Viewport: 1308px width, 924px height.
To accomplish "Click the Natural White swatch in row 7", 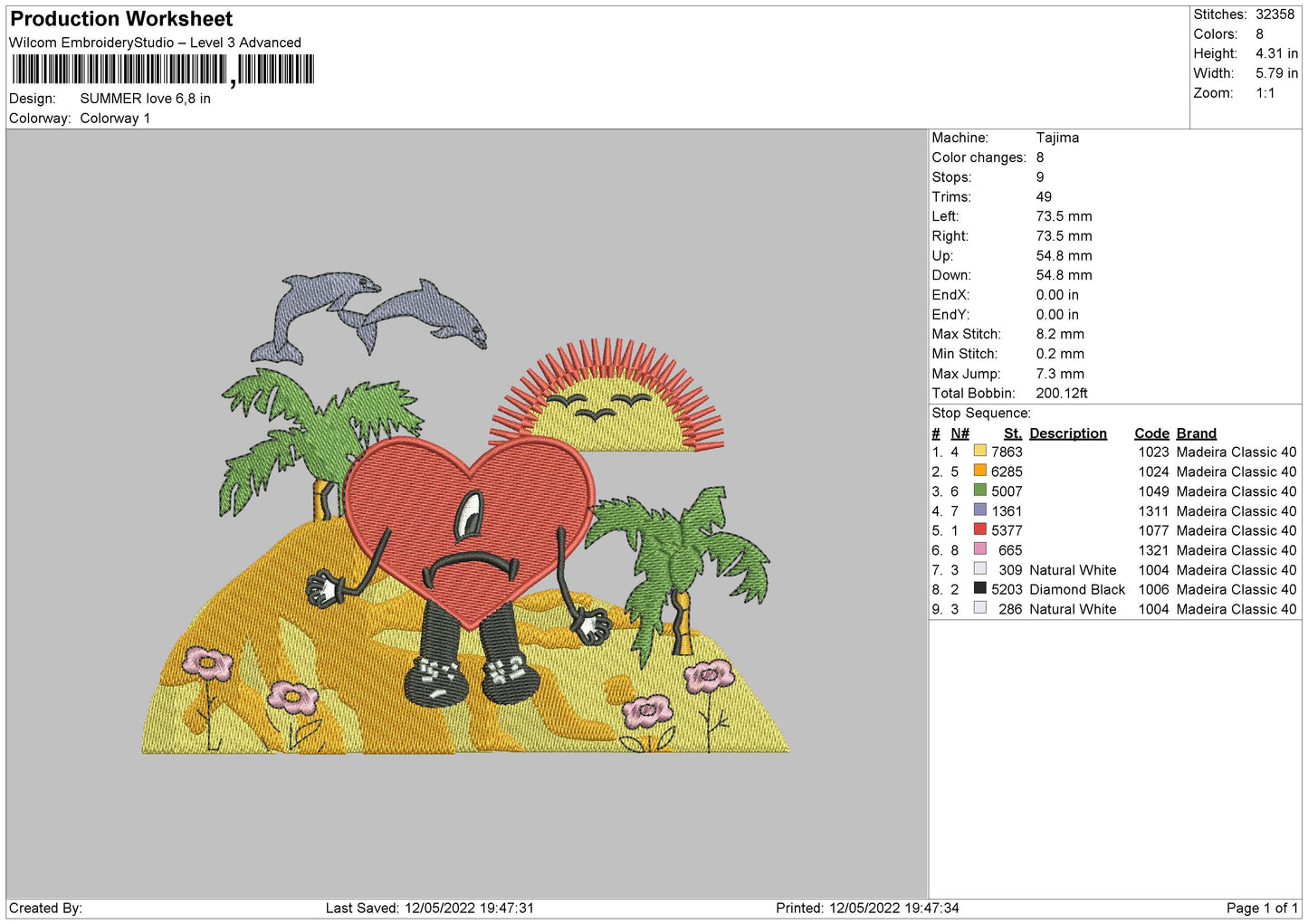I will (979, 569).
